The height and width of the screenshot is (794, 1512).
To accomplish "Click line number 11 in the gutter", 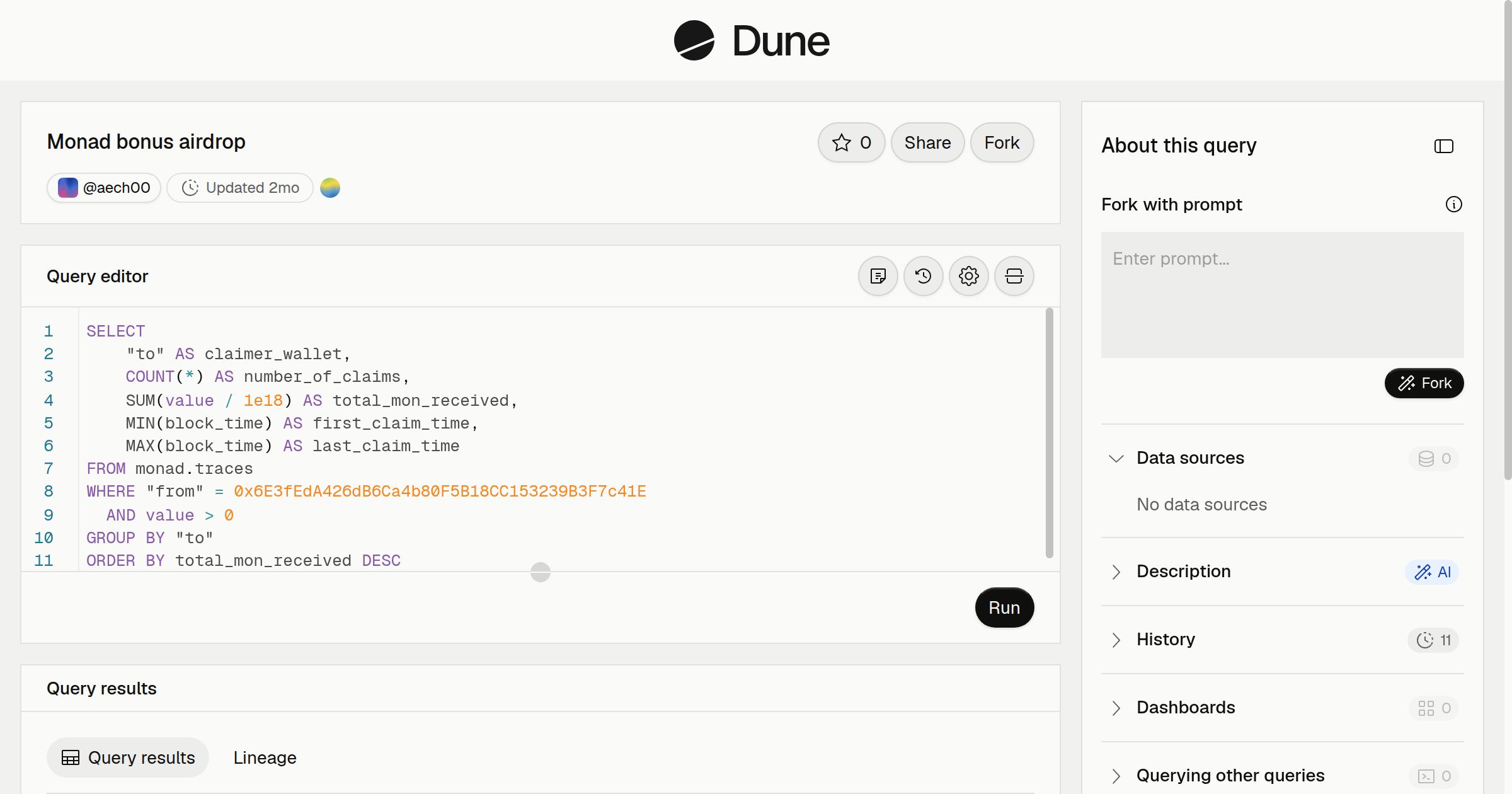I will coord(43,561).
